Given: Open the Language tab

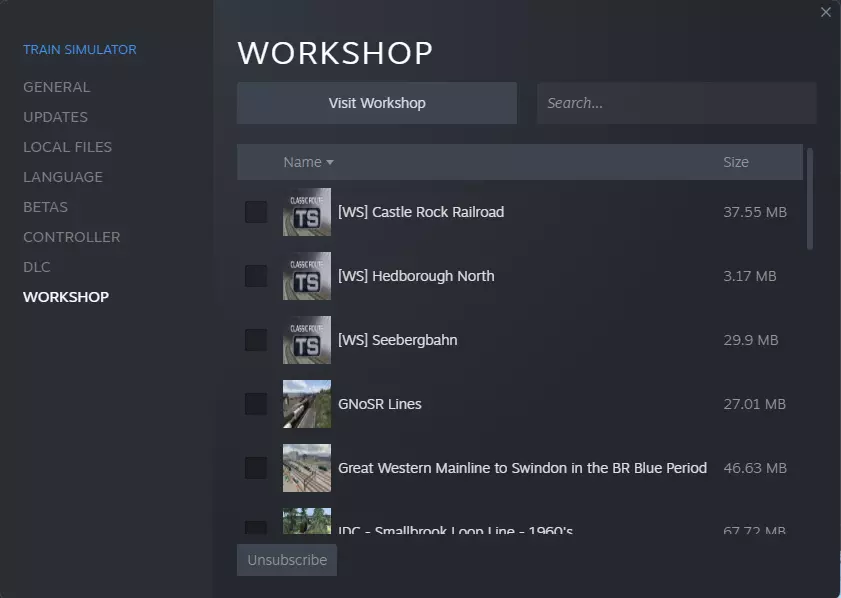Looking at the screenshot, I should click(x=63, y=177).
